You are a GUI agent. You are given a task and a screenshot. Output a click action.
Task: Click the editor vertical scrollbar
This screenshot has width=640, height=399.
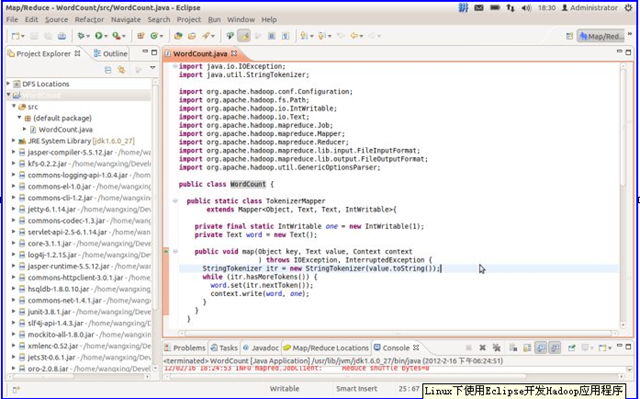[x=623, y=195]
